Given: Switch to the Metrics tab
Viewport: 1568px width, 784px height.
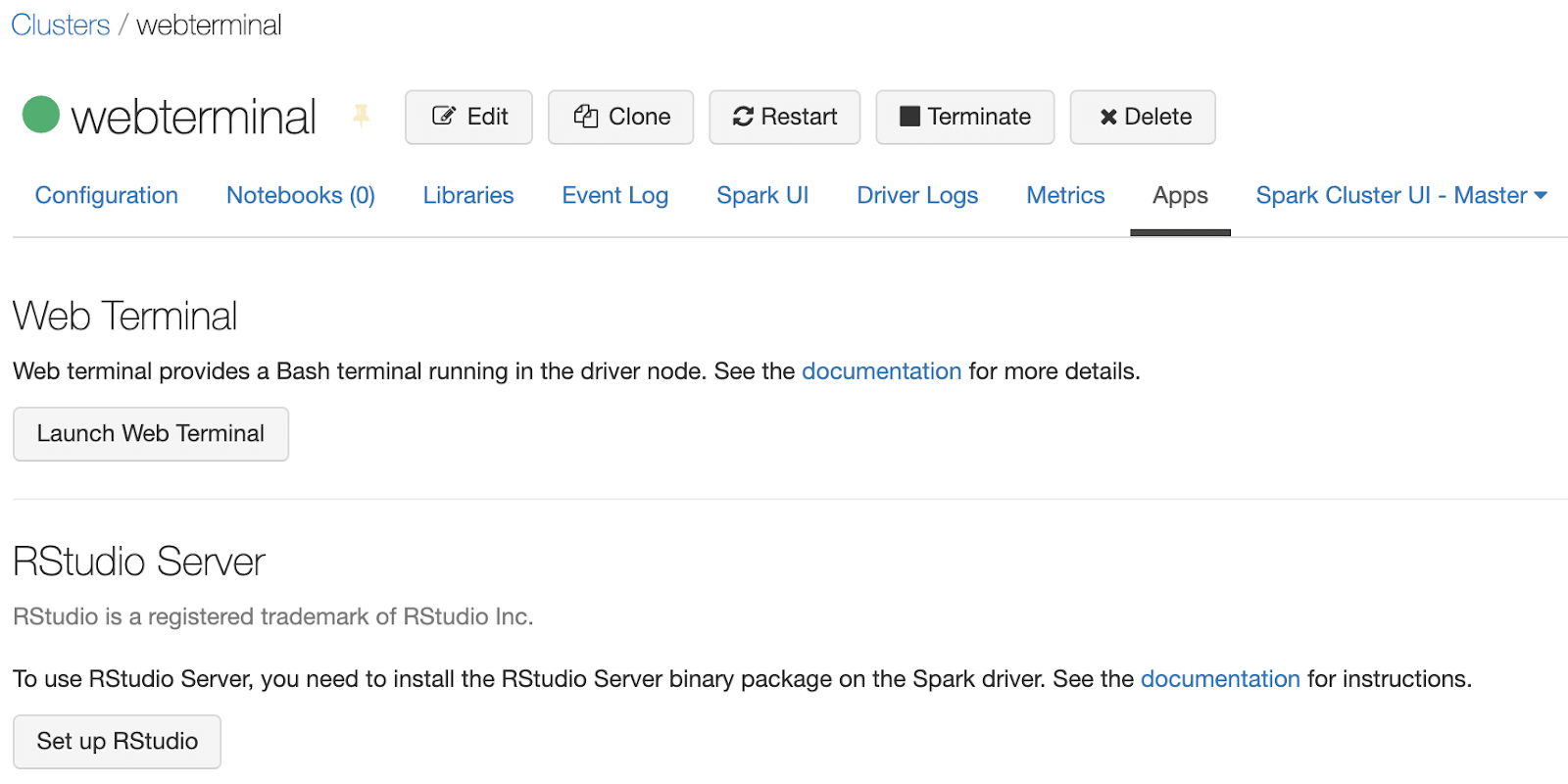Looking at the screenshot, I should click(x=1065, y=196).
